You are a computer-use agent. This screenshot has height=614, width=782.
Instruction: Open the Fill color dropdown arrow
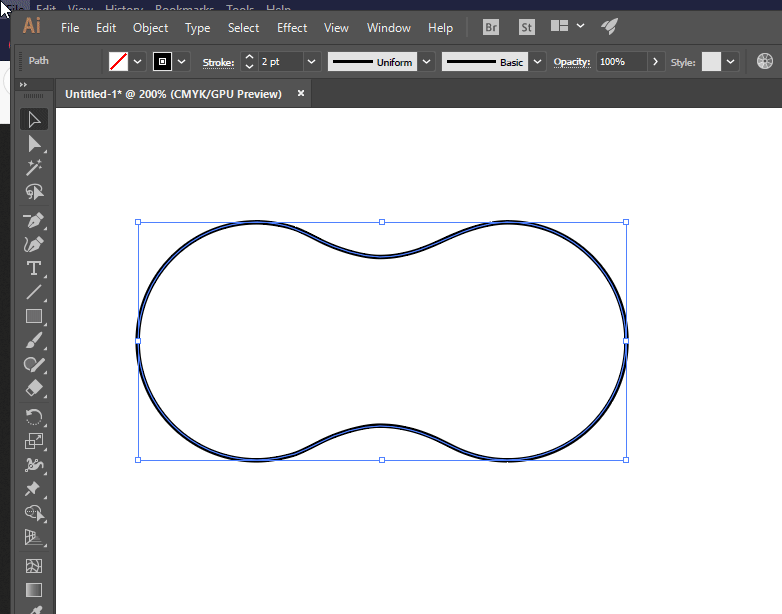(138, 62)
